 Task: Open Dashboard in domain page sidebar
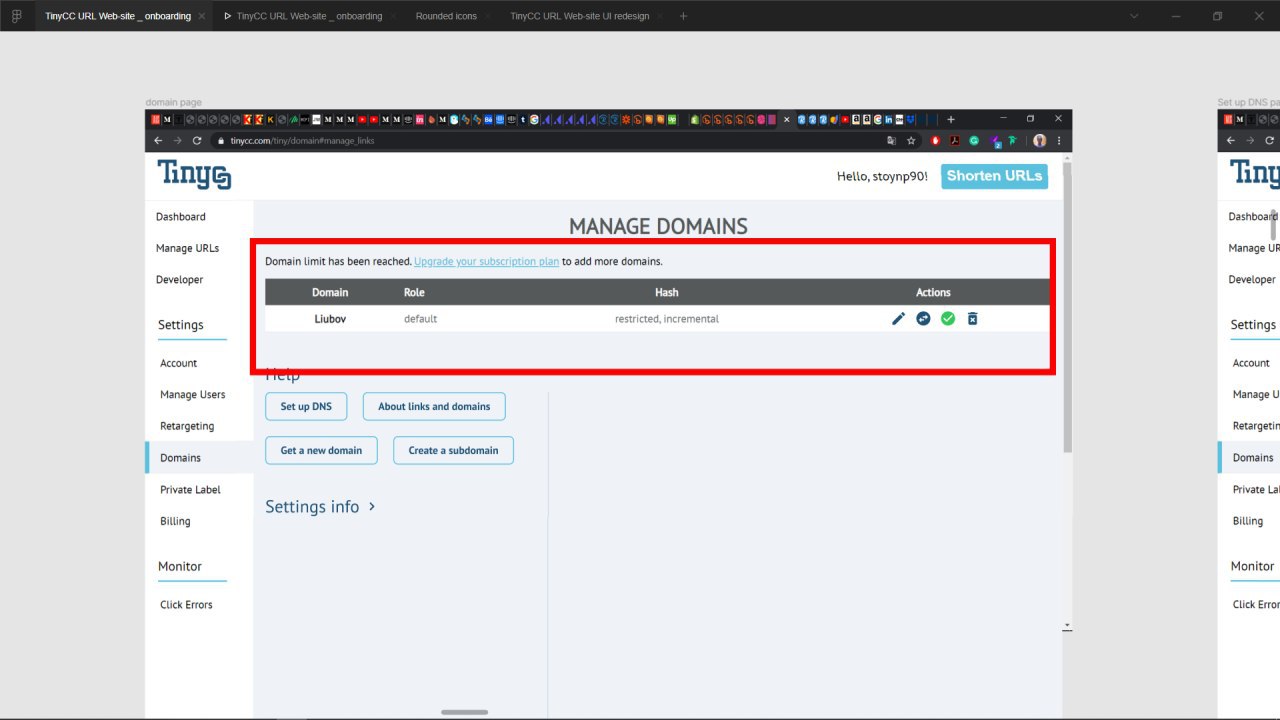[x=181, y=217]
